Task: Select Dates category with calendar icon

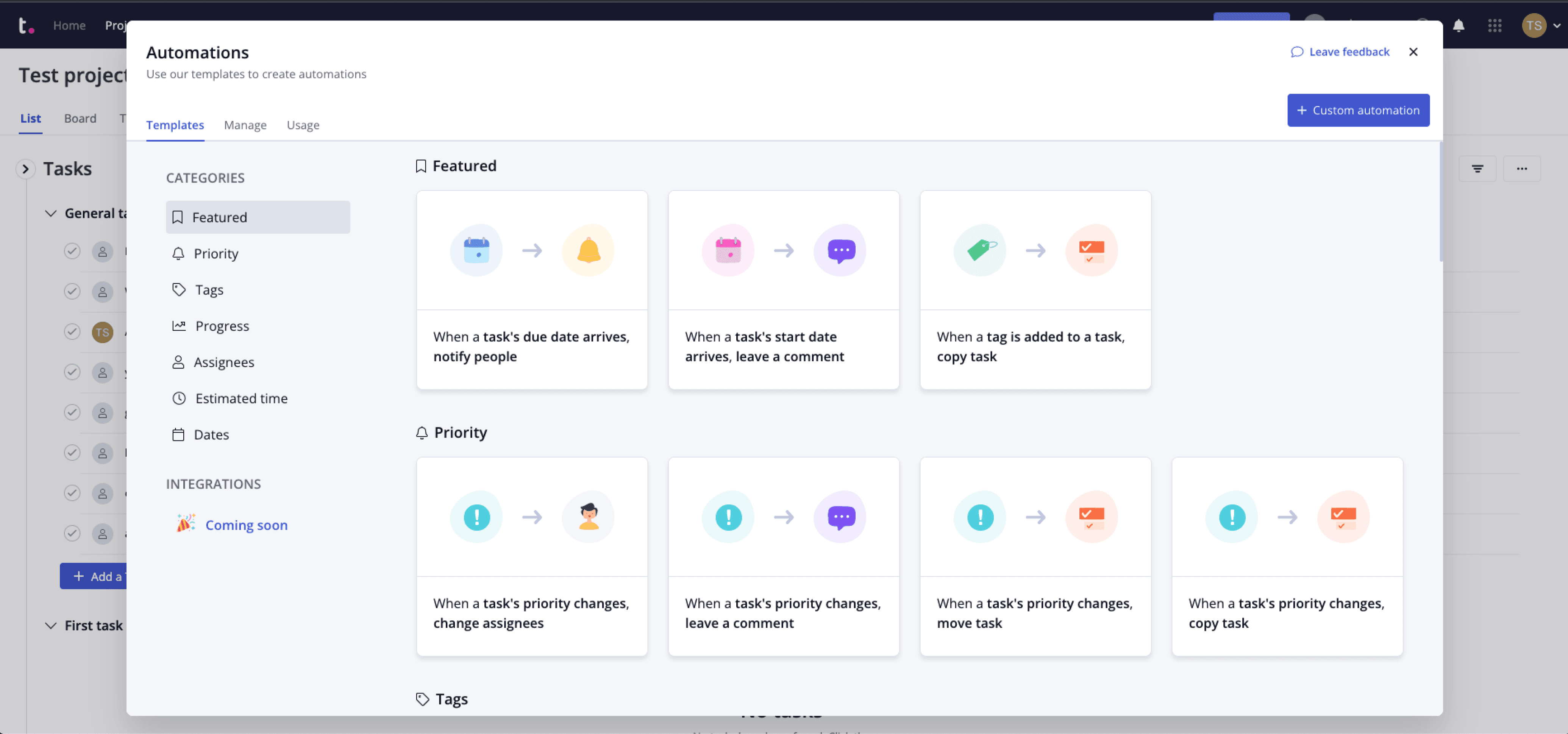Action: pyautogui.click(x=211, y=434)
